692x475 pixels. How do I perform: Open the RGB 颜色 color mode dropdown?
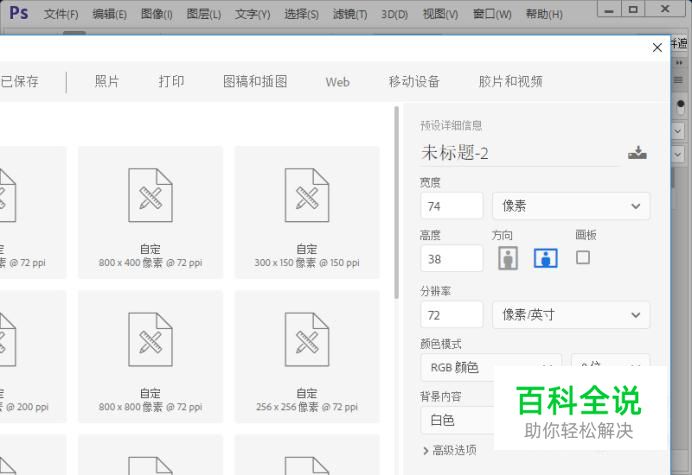click(491, 367)
